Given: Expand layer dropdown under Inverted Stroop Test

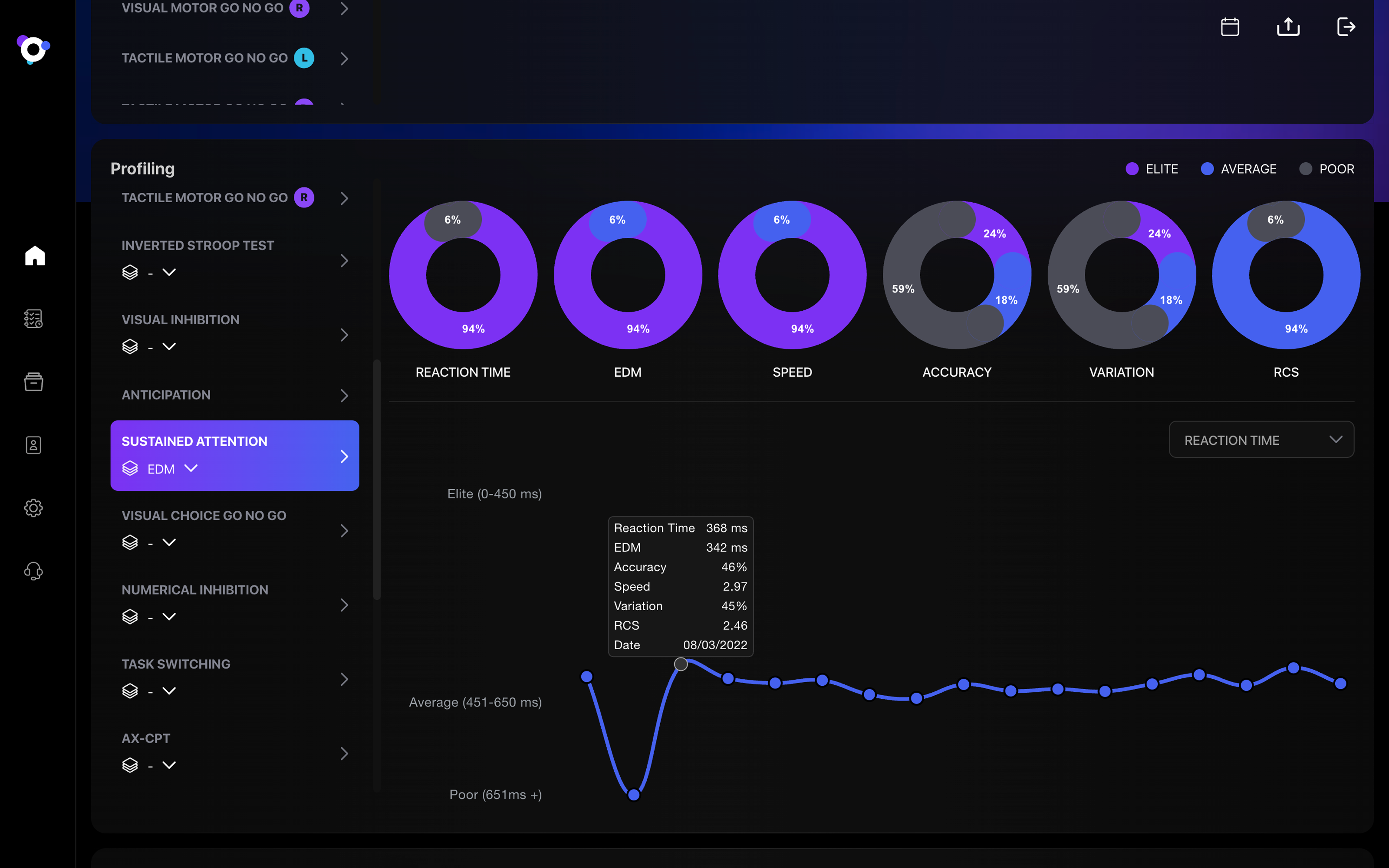Looking at the screenshot, I should (169, 272).
